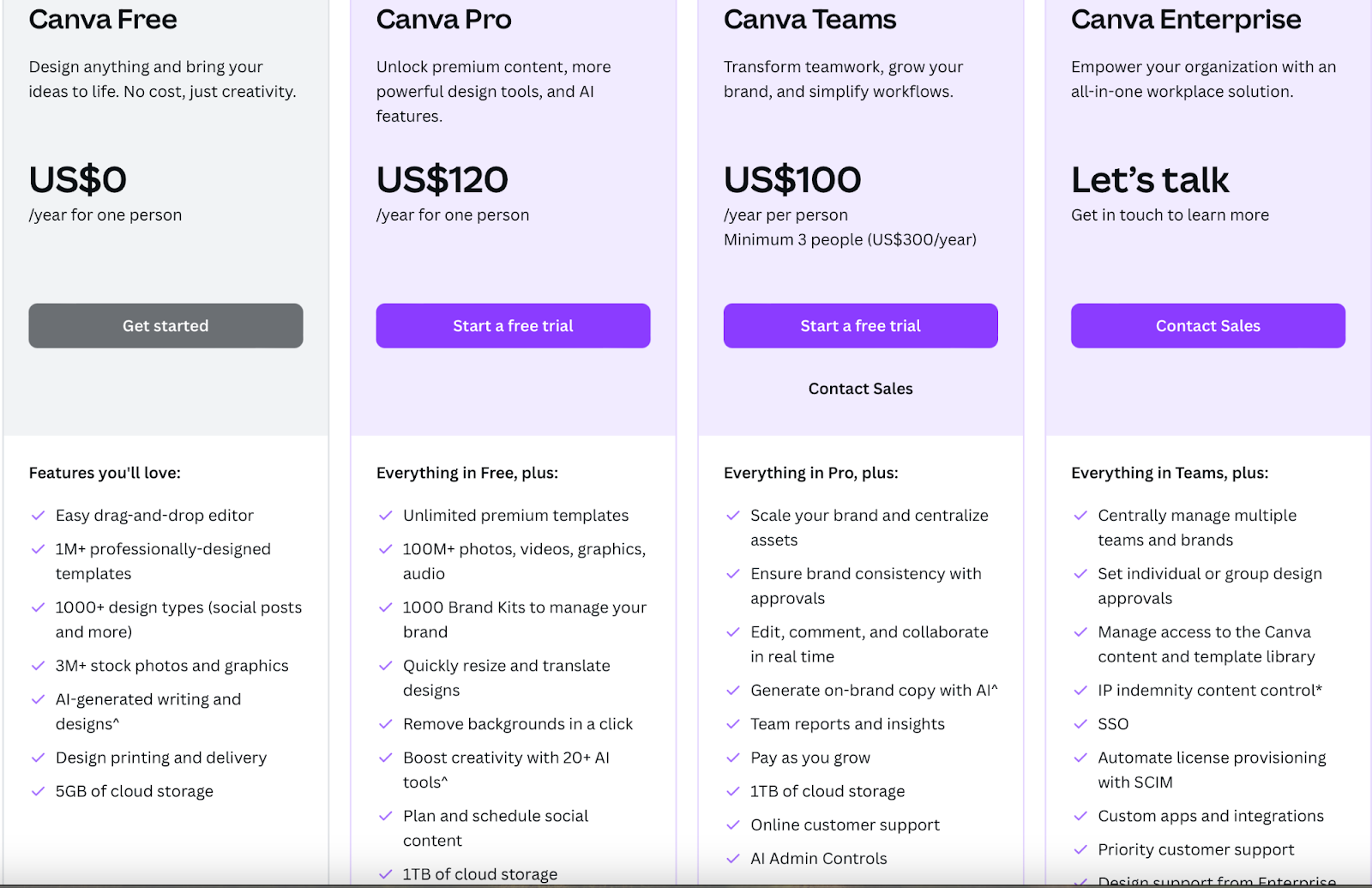The width and height of the screenshot is (1372, 888).
Task: Click checkmark next to Unlimited premium templates
Action: click(x=385, y=516)
